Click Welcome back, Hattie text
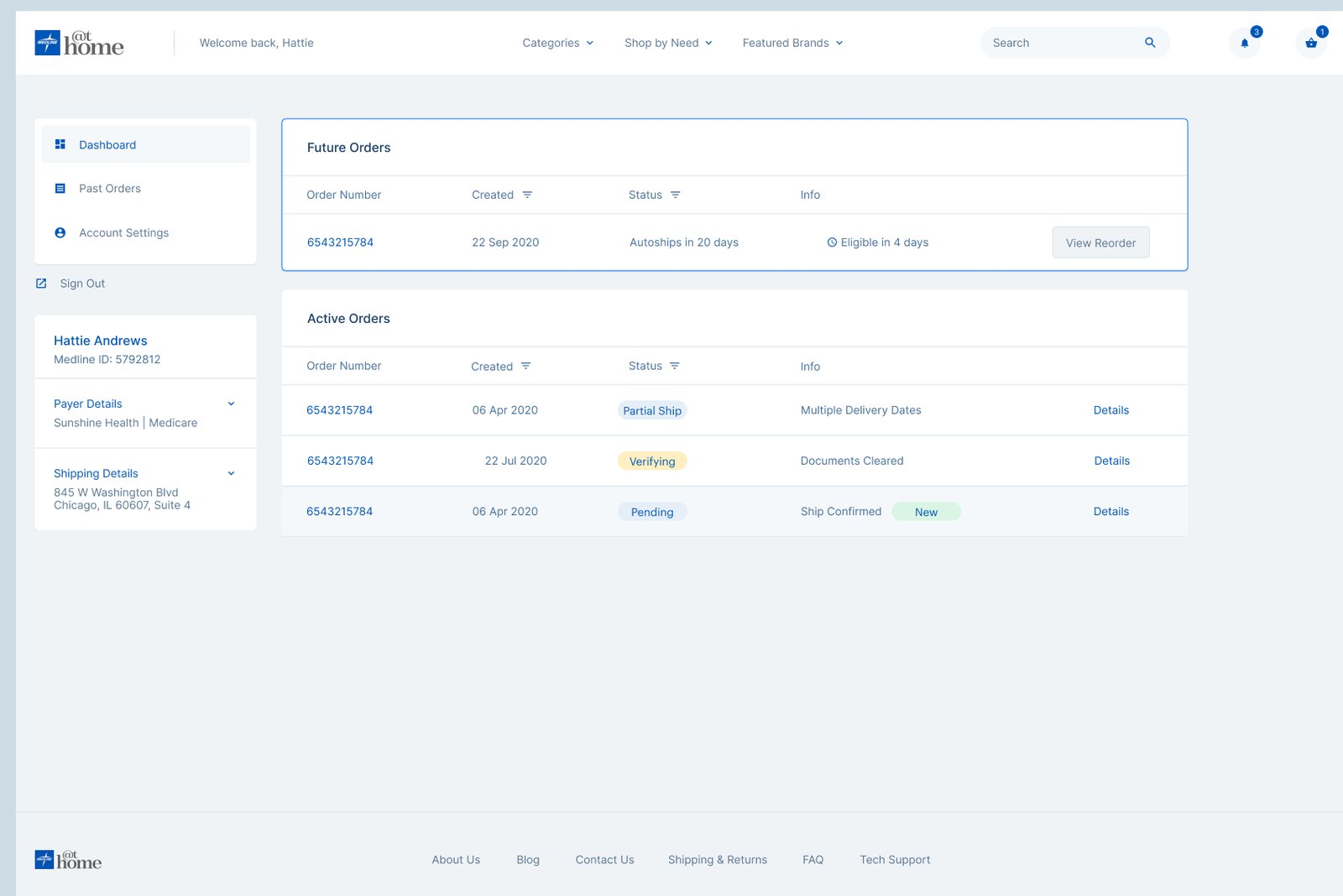Screen dimensions: 1343x896 257,43
